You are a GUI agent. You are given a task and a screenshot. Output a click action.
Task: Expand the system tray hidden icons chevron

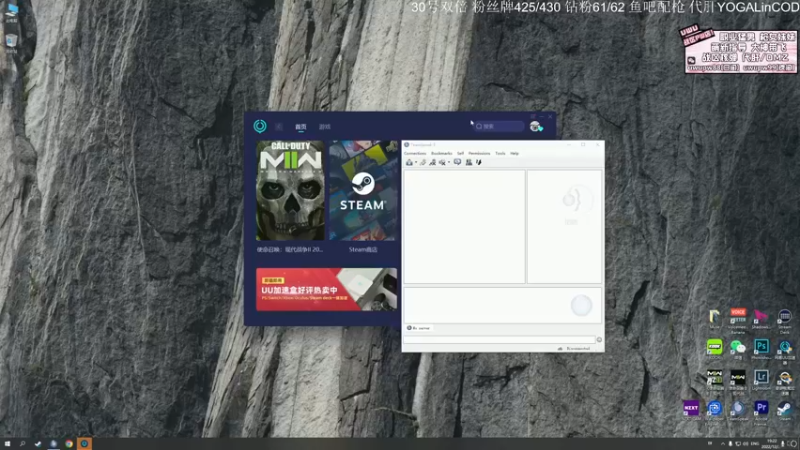tap(722, 444)
